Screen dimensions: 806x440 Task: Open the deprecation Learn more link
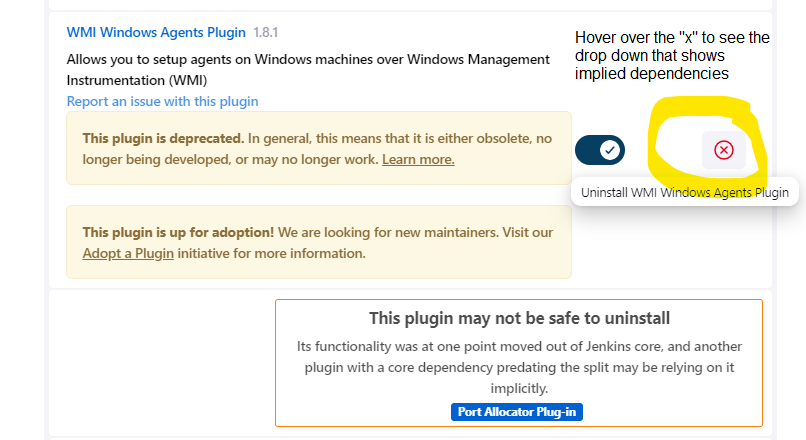tap(418, 159)
